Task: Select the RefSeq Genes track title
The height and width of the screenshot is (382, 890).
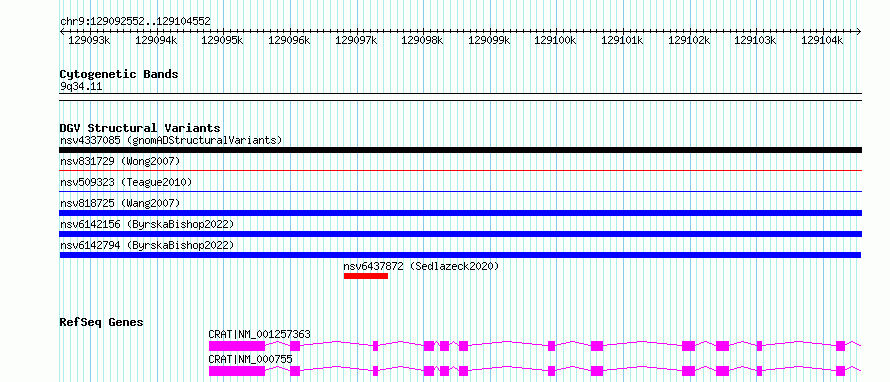Action: point(102,322)
